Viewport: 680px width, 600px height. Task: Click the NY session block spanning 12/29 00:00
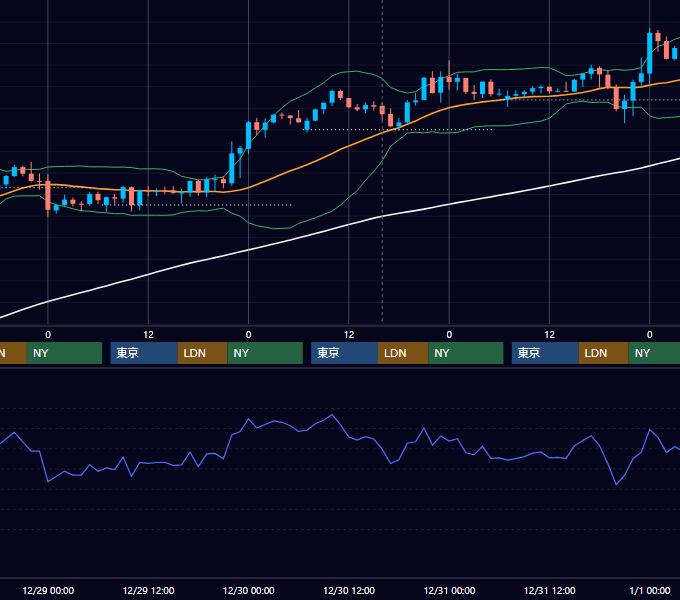pos(64,353)
